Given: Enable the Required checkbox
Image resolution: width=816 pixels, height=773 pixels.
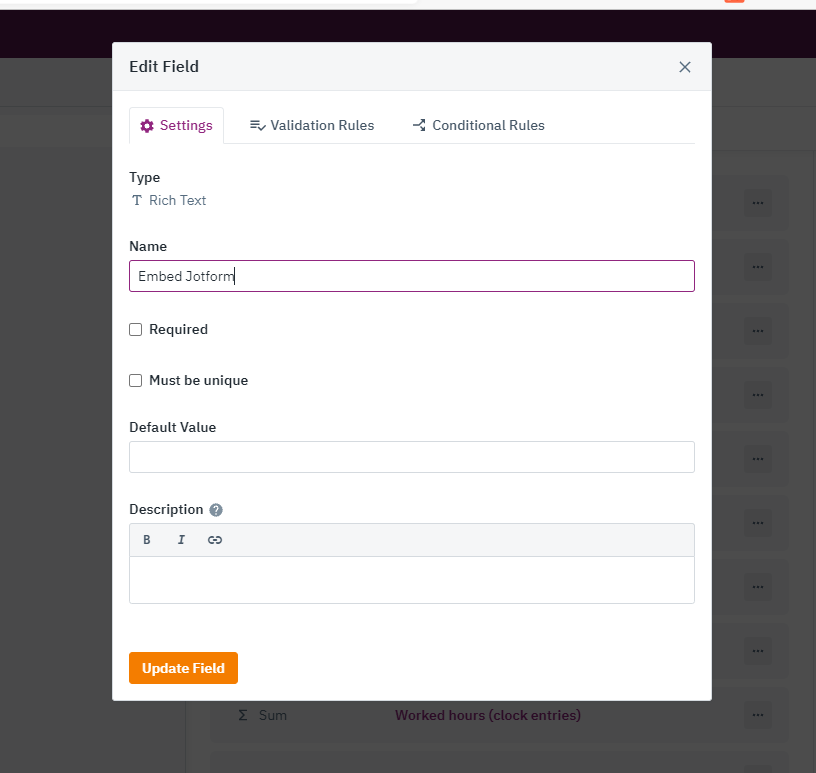Looking at the screenshot, I should pyautogui.click(x=135, y=329).
